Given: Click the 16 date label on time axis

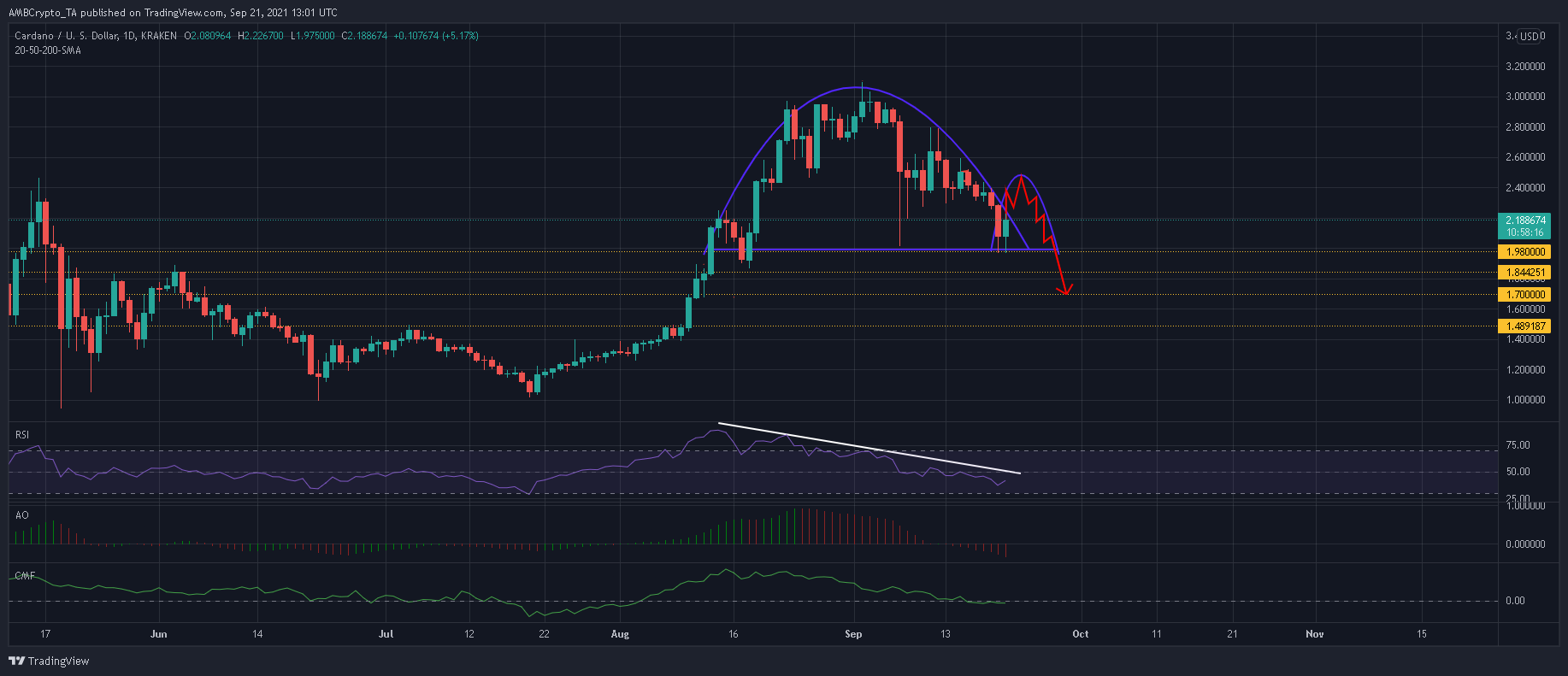Looking at the screenshot, I should pos(733,634).
